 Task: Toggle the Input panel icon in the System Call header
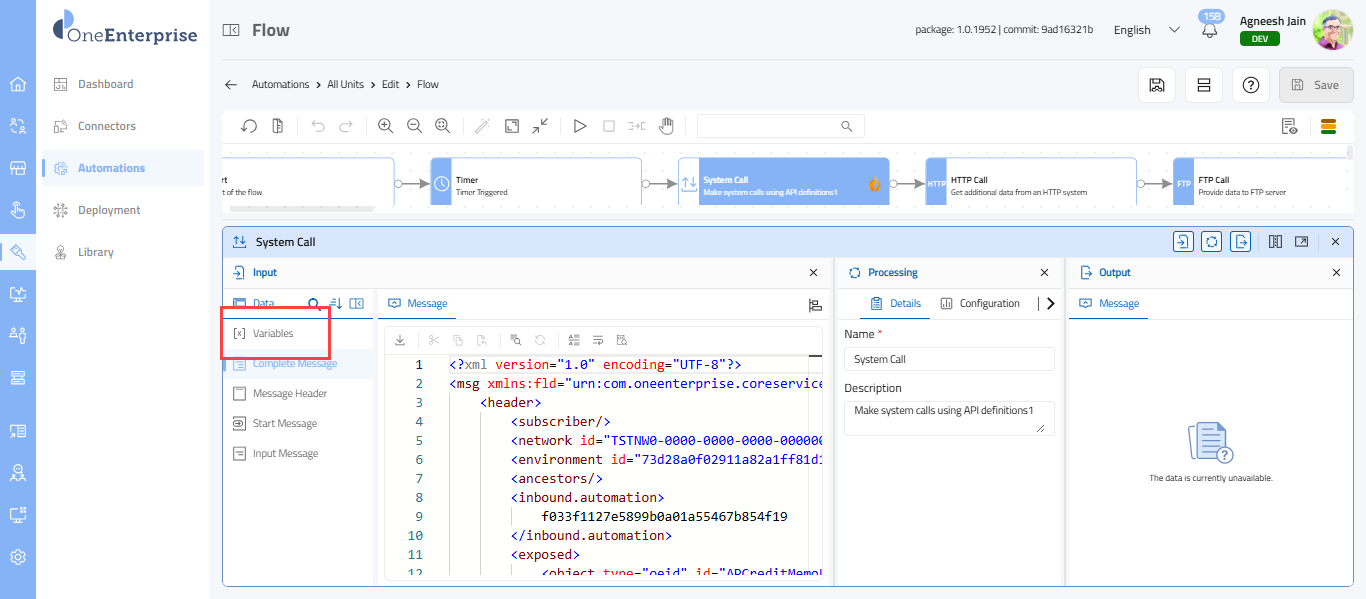pyautogui.click(x=1183, y=241)
